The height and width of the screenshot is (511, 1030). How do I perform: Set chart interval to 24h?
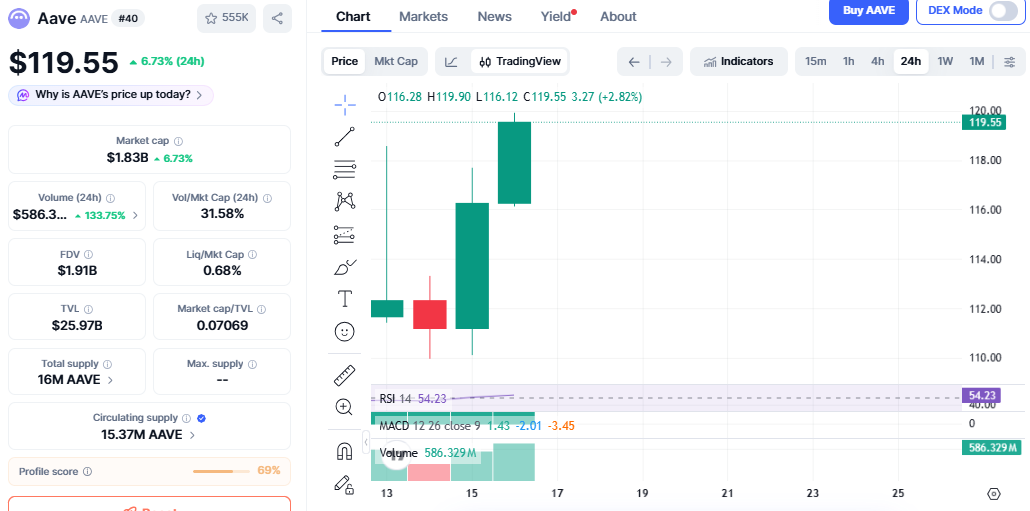pyautogui.click(x=910, y=62)
